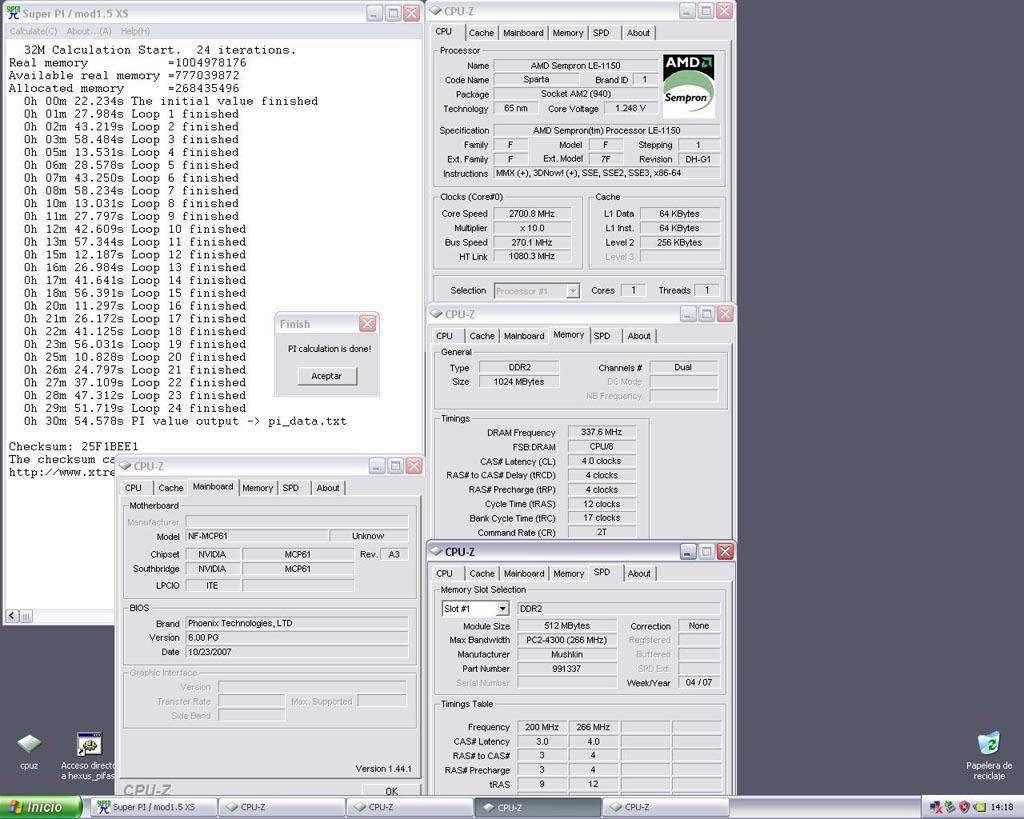The width and height of the screenshot is (1024, 819).
Task: Click the title icon of the SPD CPU-Z window
Action: (x=436, y=552)
